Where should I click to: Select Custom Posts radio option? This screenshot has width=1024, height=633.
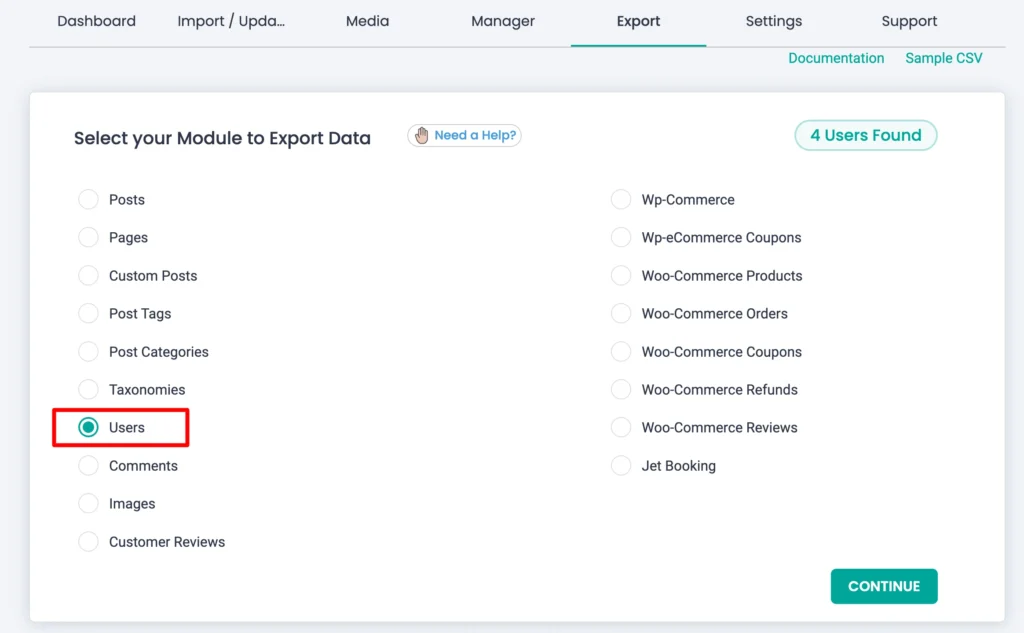[x=89, y=276]
